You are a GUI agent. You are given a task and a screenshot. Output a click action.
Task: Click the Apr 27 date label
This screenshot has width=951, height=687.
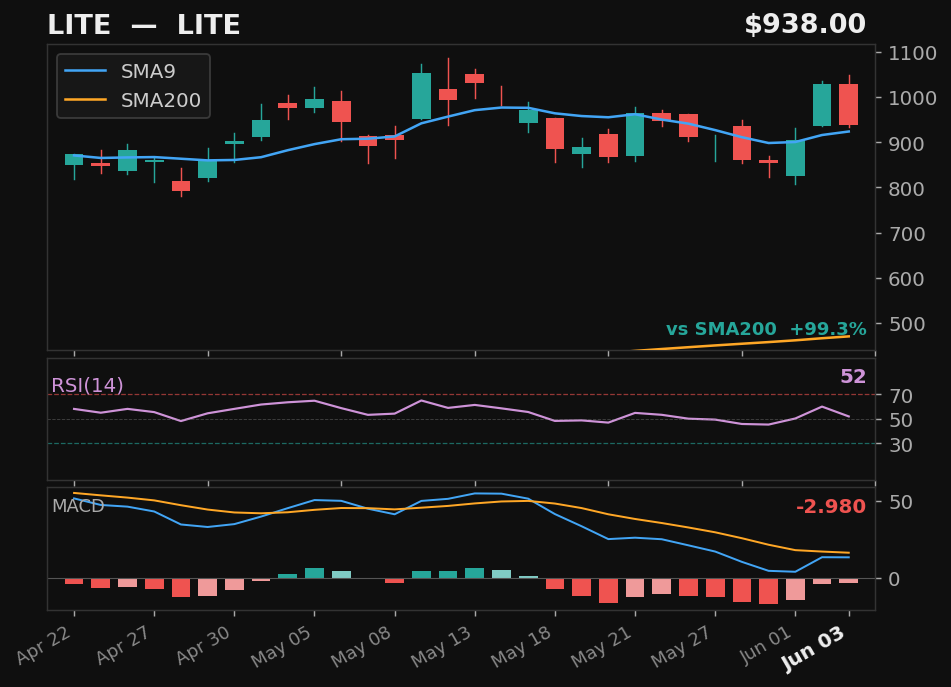coord(125,644)
